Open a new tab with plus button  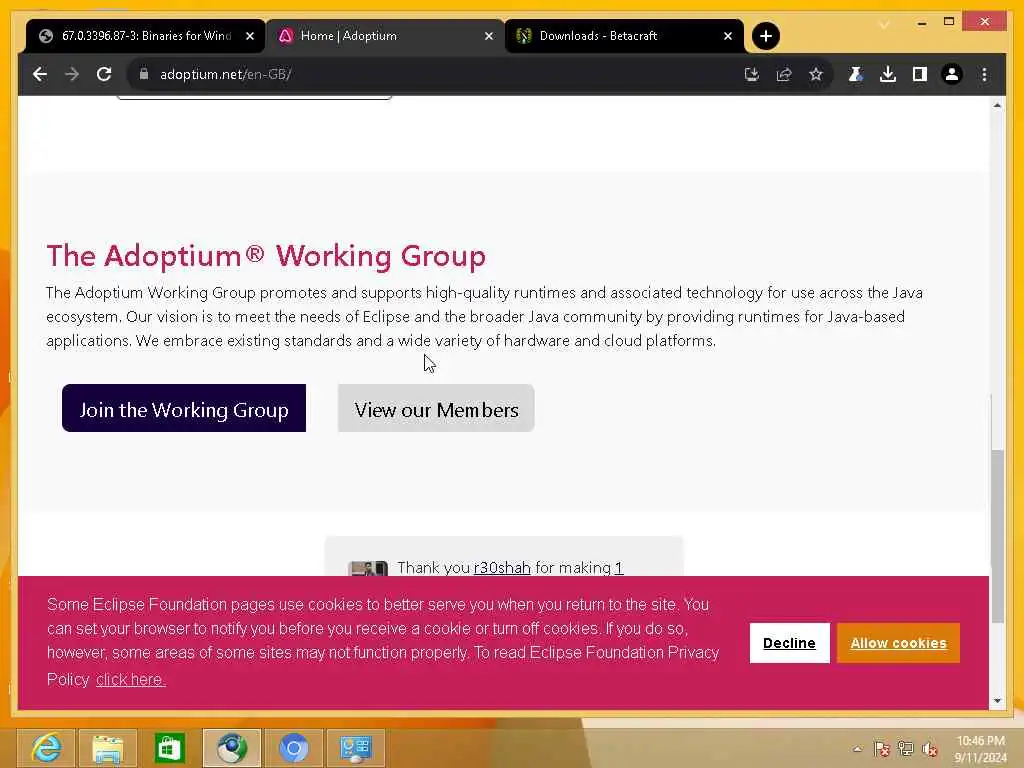766,36
